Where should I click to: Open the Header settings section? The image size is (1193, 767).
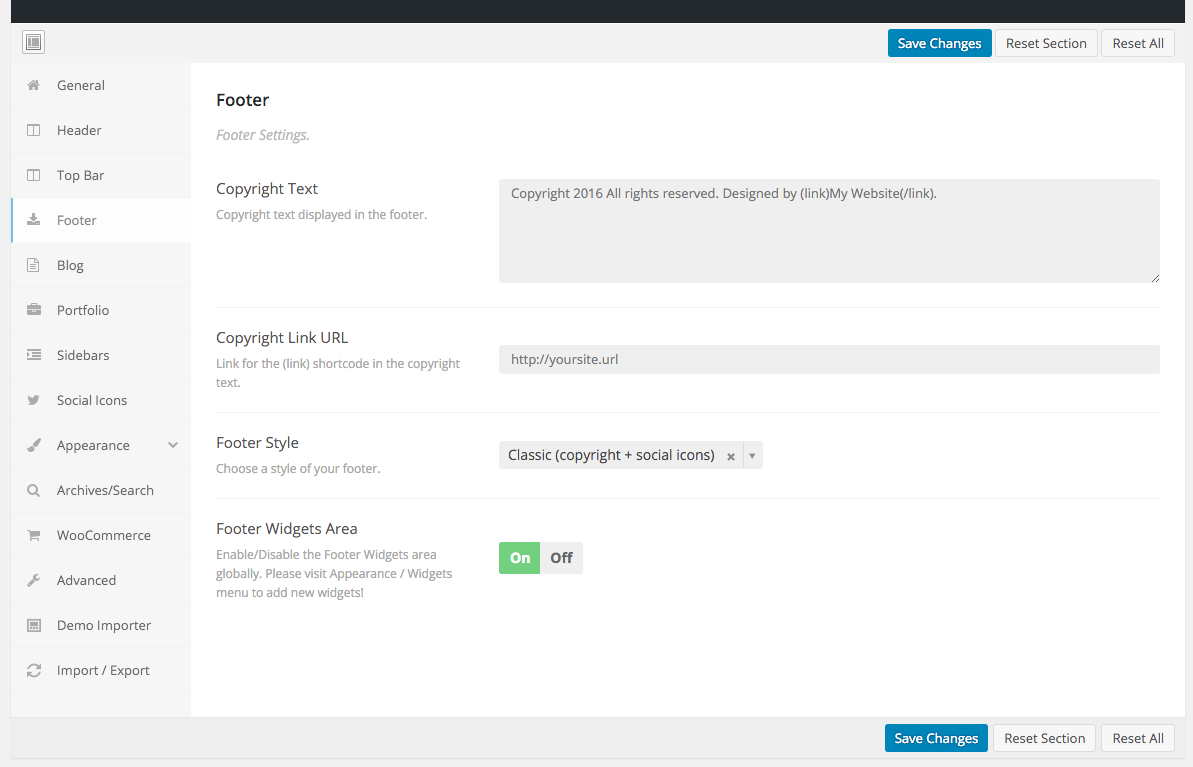coord(79,130)
